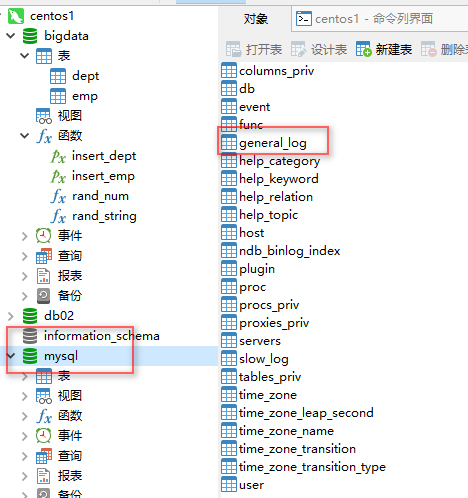Select the func table
Viewport: 468px width, 498px height.
coord(242,125)
